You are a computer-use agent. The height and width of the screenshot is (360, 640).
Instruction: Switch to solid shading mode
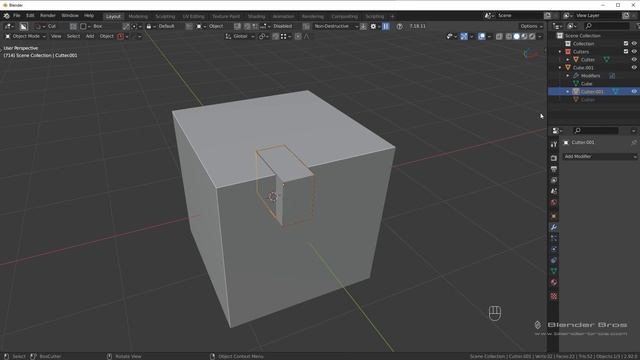click(516, 36)
